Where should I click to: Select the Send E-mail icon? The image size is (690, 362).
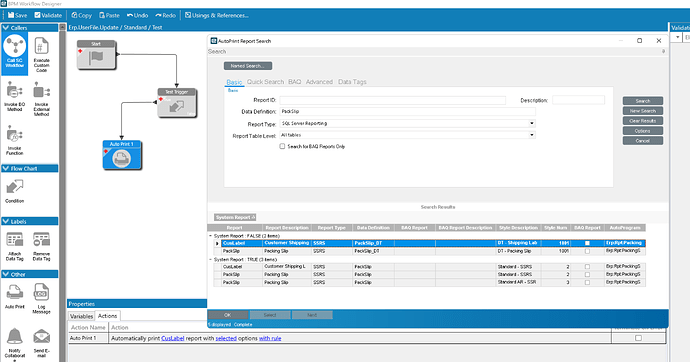pyautogui.click(x=41, y=343)
